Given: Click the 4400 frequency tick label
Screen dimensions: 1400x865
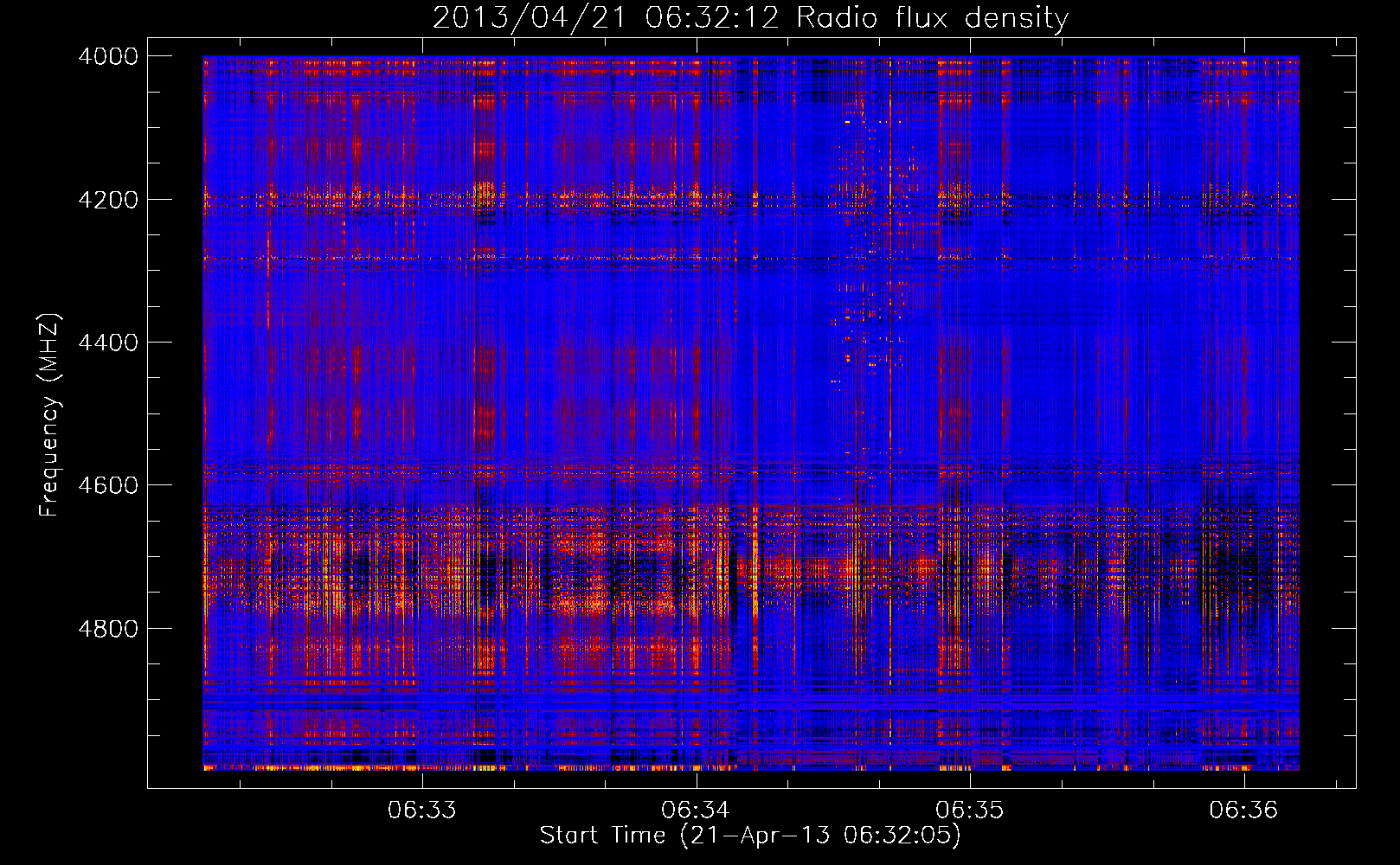Looking at the screenshot, I should tap(108, 343).
